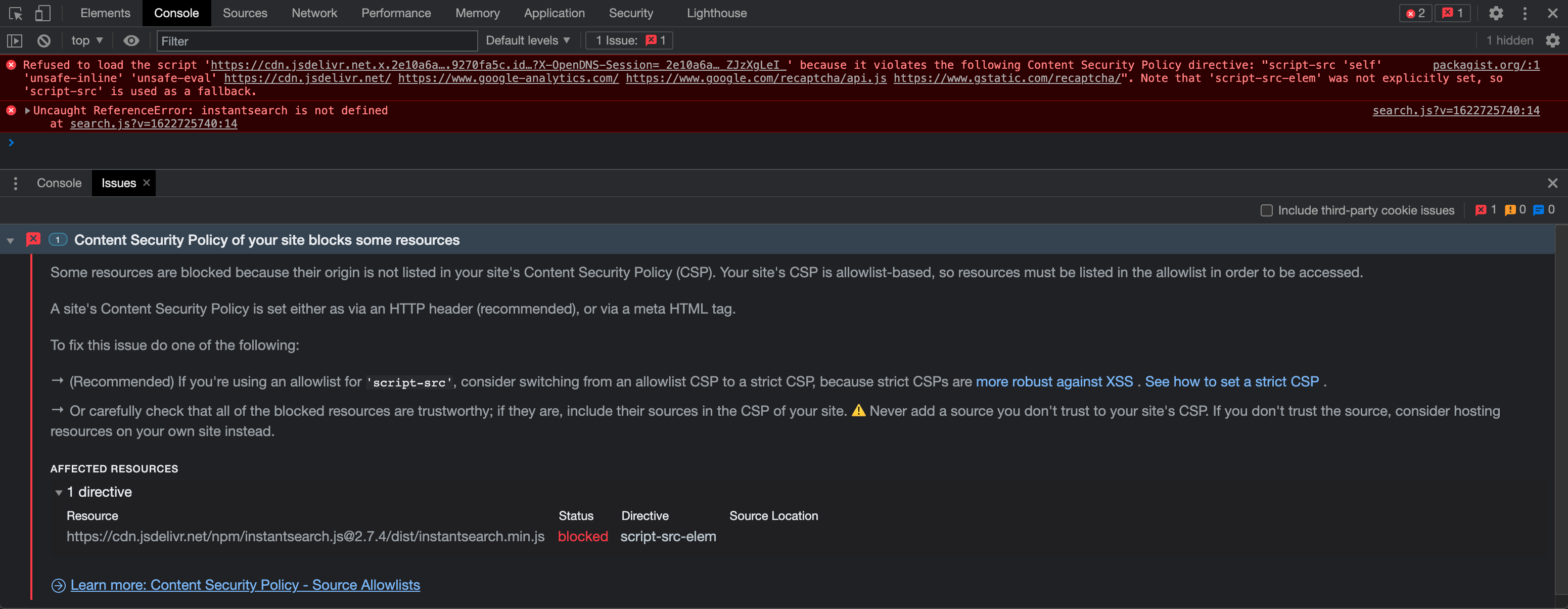Toggle the device toolbar
This screenshot has height=609, width=1568.
click(x=42, y=13)
